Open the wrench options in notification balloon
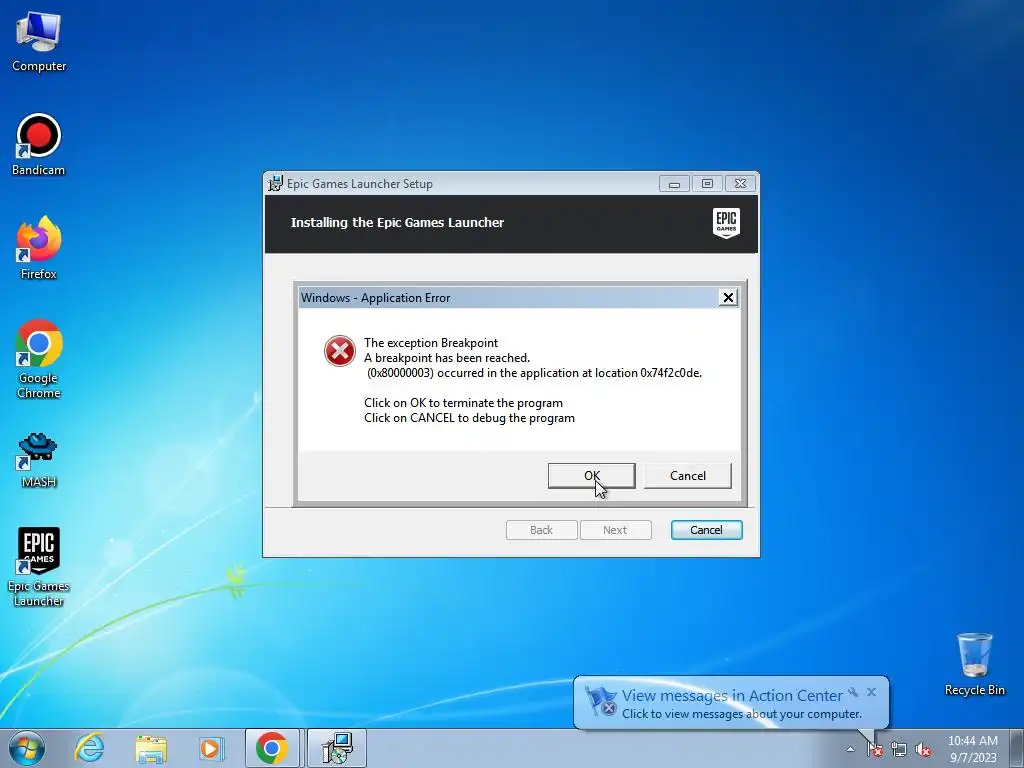The height and width of the screenshot is (768, 1024). pyautogui.click(x=853, y=692)
